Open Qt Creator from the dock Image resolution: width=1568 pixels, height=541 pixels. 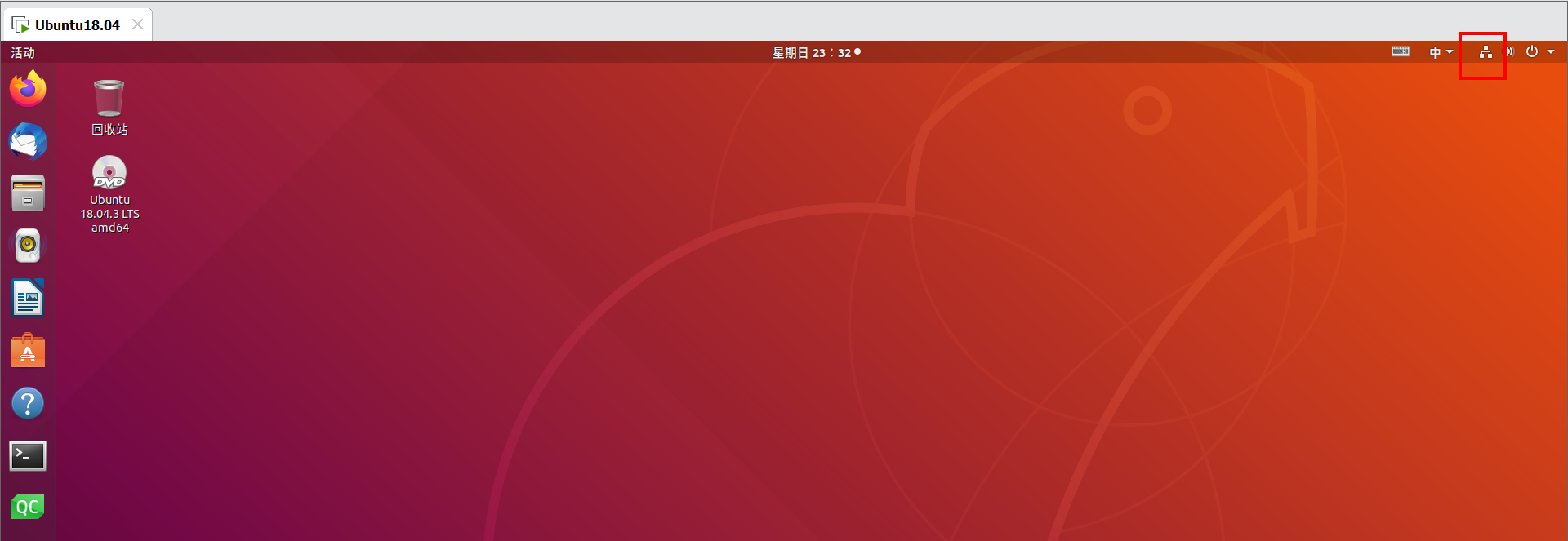(28, 507)
